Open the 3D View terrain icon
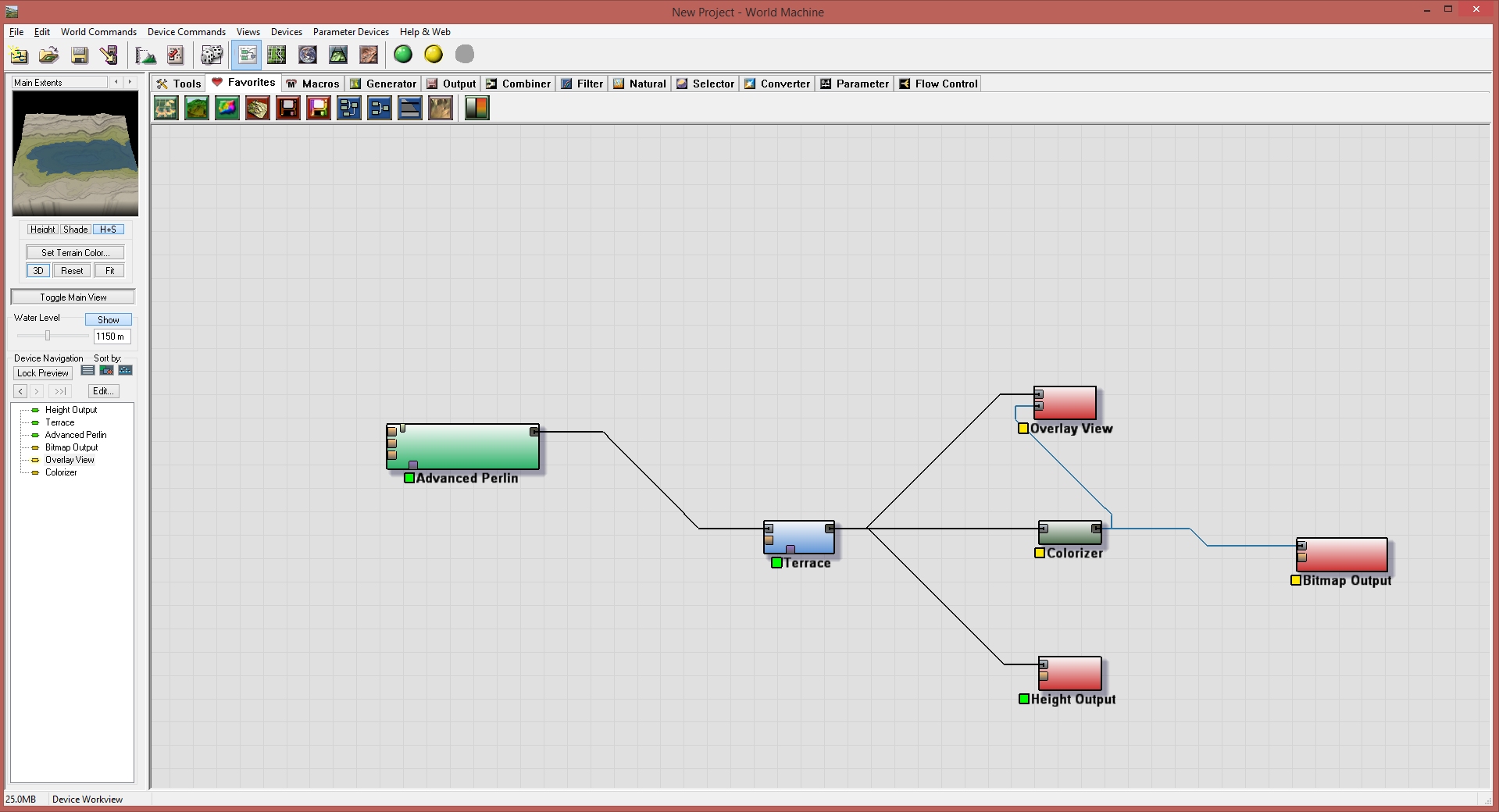Screen dimensions: 1499x812 338,55
